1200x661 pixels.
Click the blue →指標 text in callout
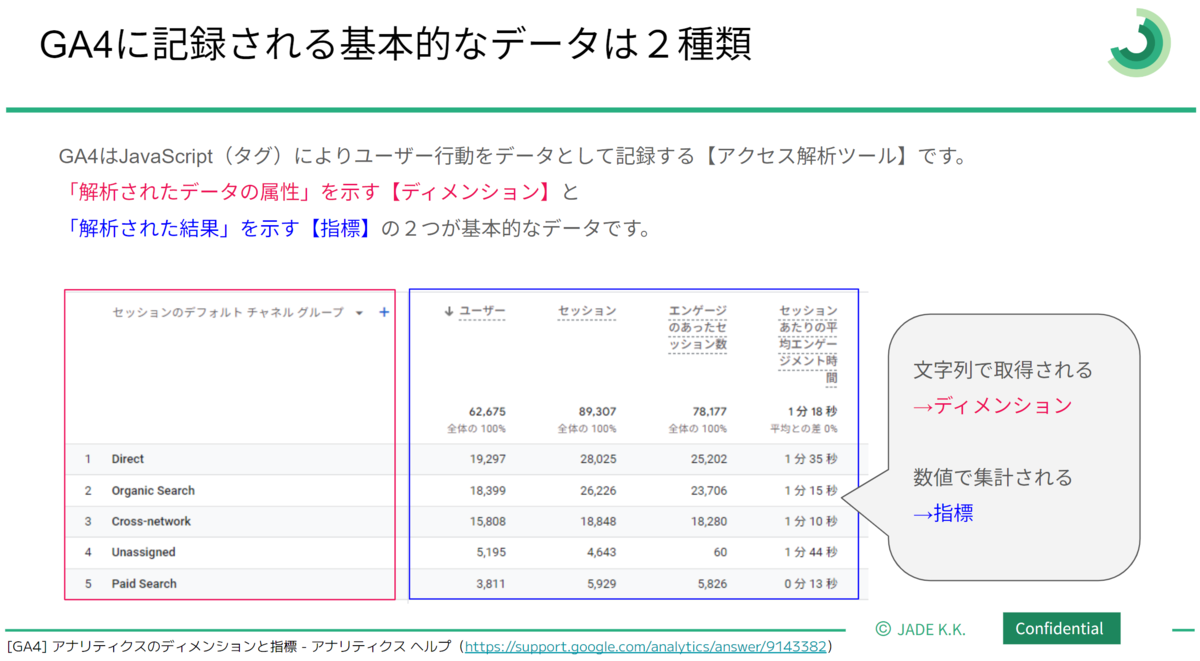[943, 514]
